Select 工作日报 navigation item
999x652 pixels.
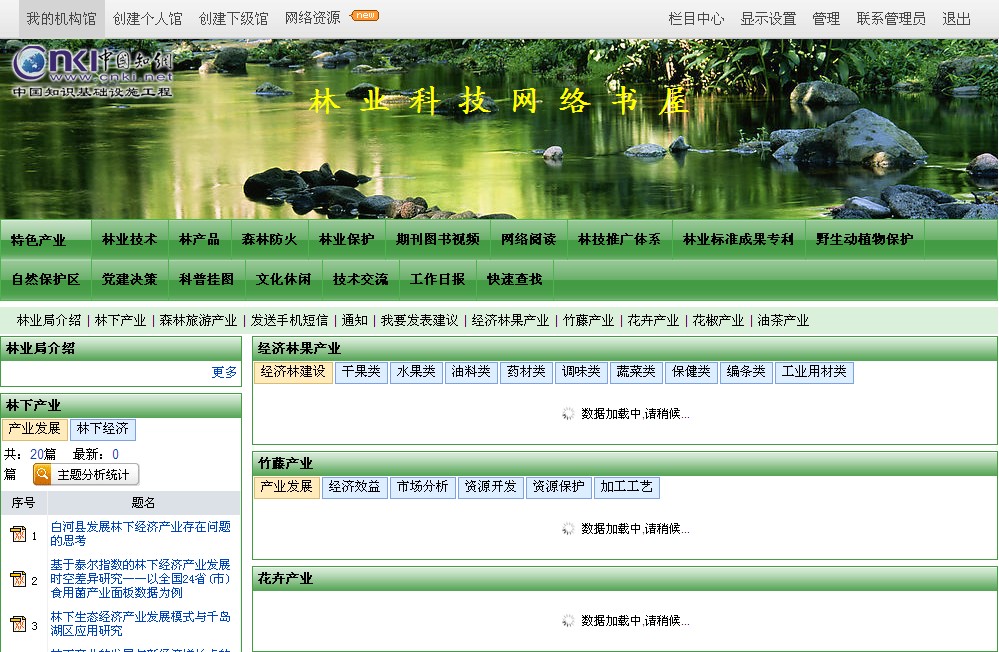coord(438,279)
